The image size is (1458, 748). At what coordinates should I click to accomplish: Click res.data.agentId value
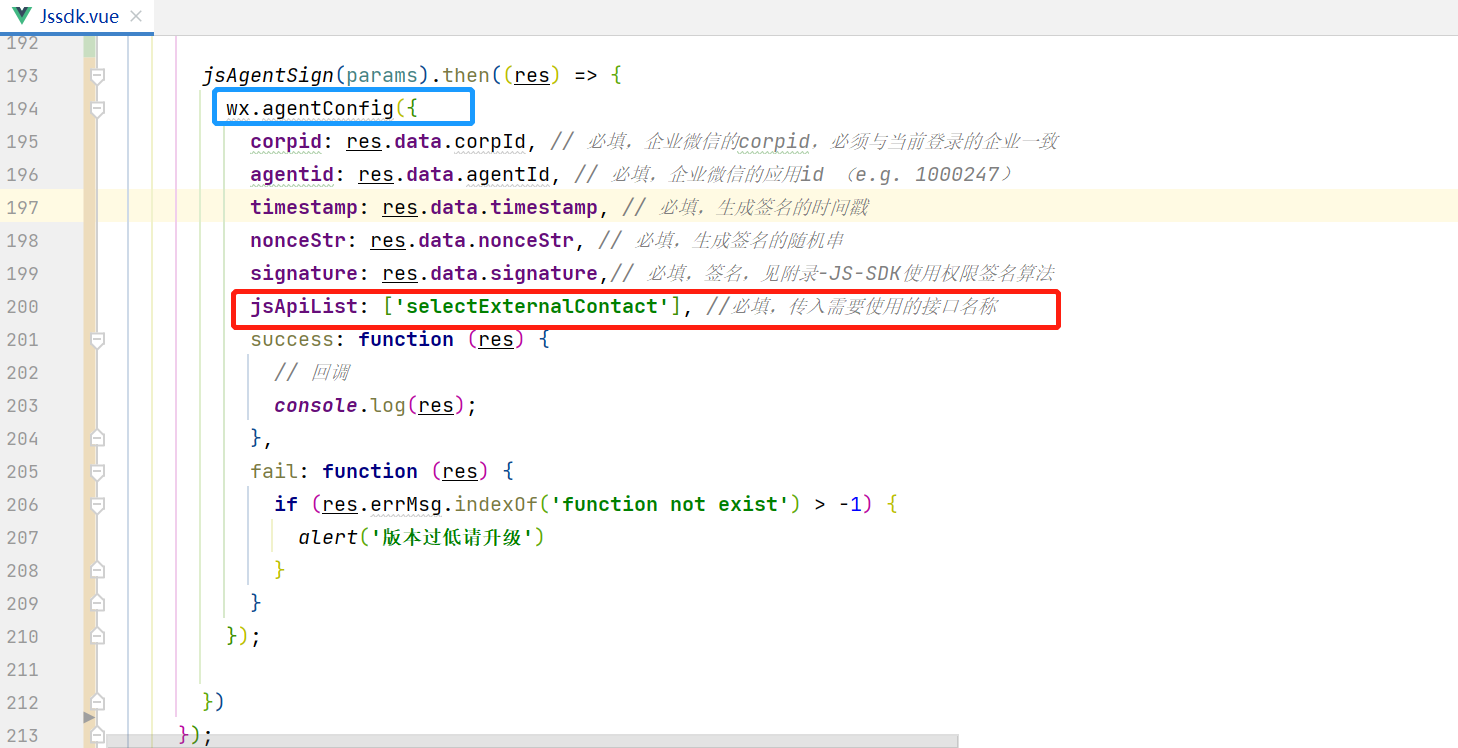click(454, 174)
